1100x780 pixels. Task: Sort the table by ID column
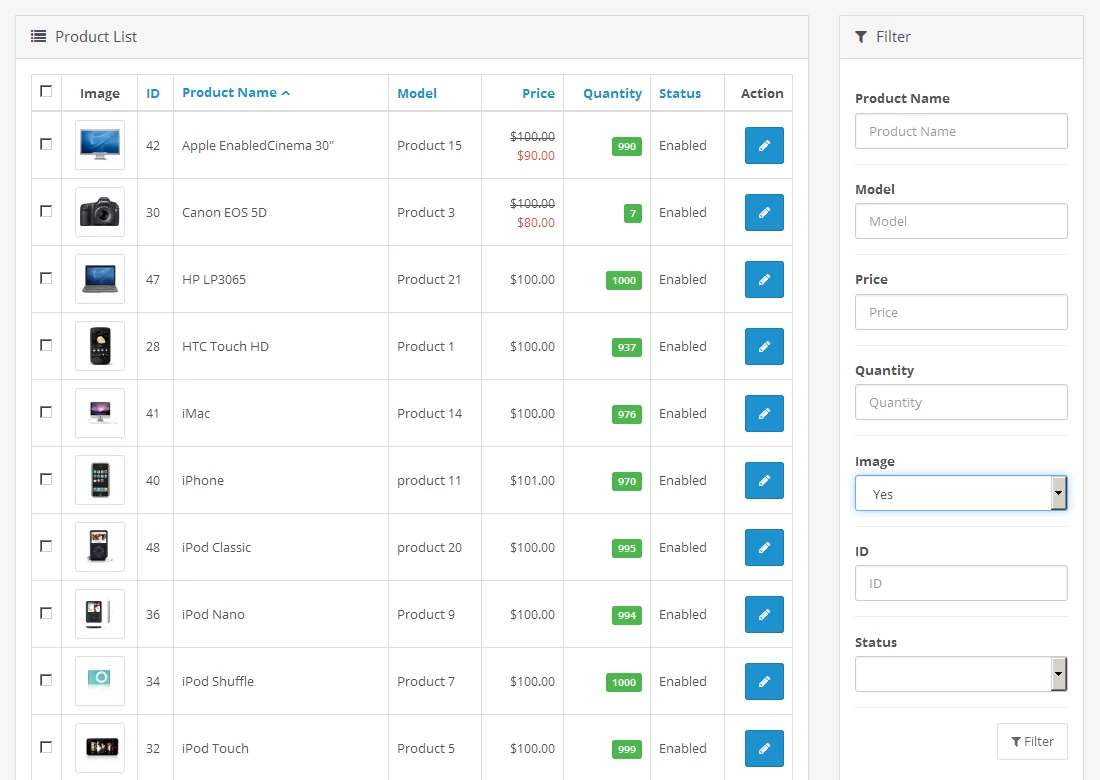click(x=153, y=93)
